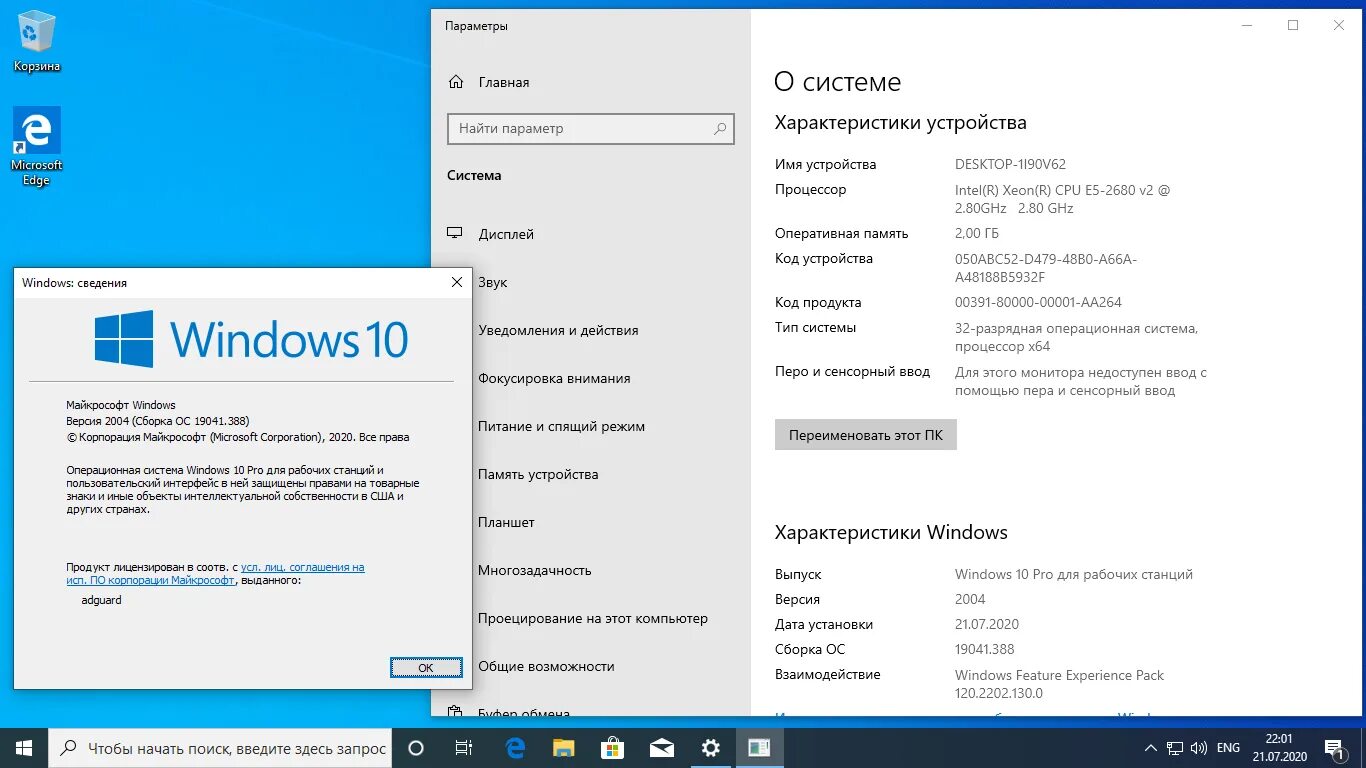
Task: Click the edition value Windows 10 Pro для рабочих станций
Action: point(1074,574)
